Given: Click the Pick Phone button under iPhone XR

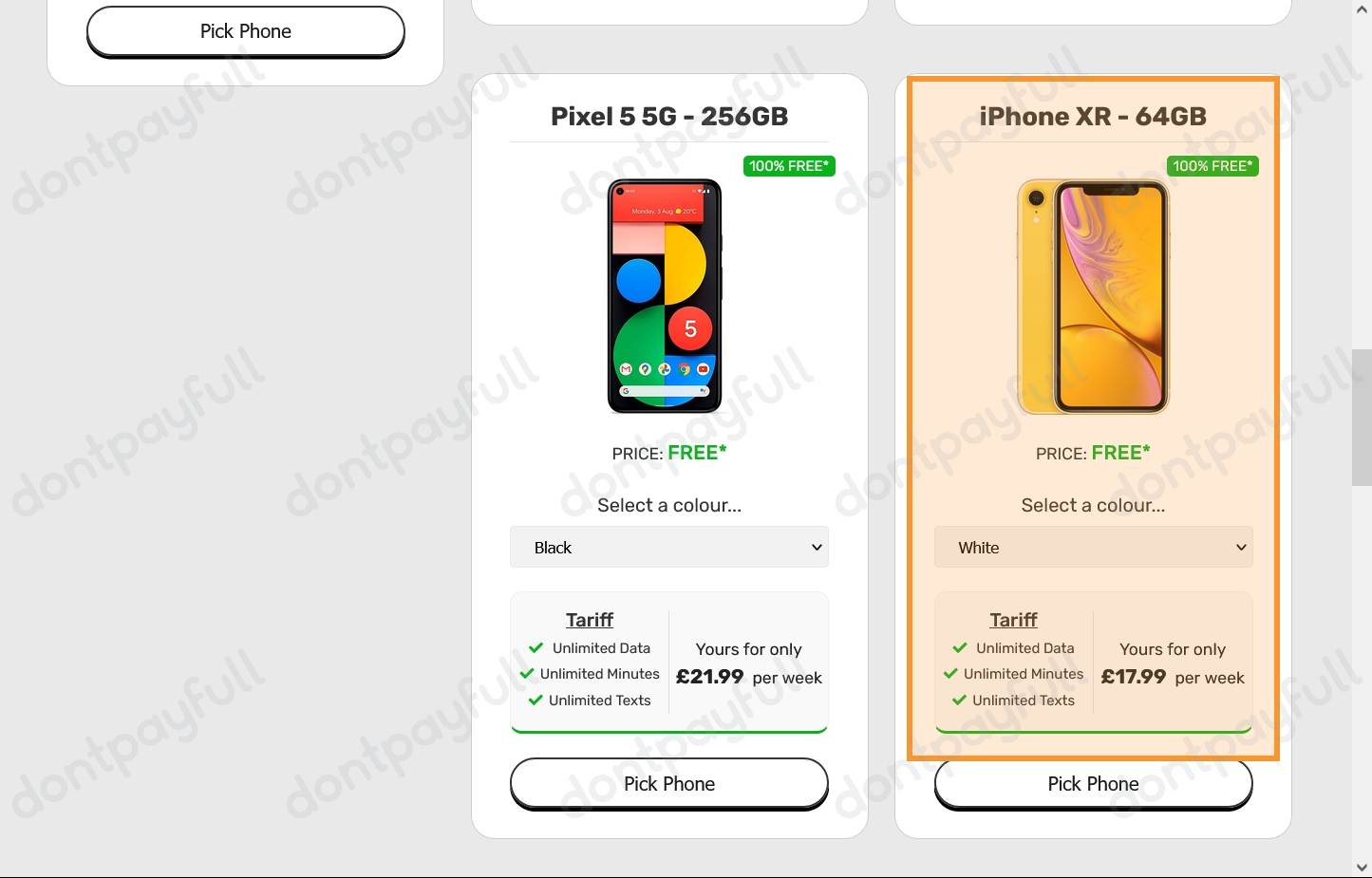Looking at the screenshot, I should click(1093, 784).
